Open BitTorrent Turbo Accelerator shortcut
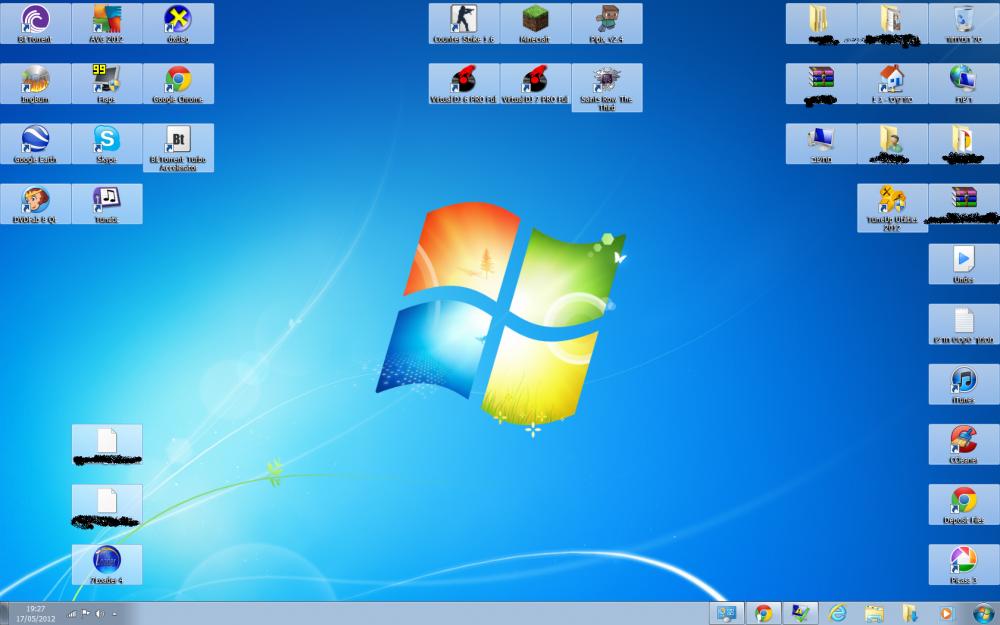Image resolution: width=1000 pixels, height=625 pixels. click(178, 148)
